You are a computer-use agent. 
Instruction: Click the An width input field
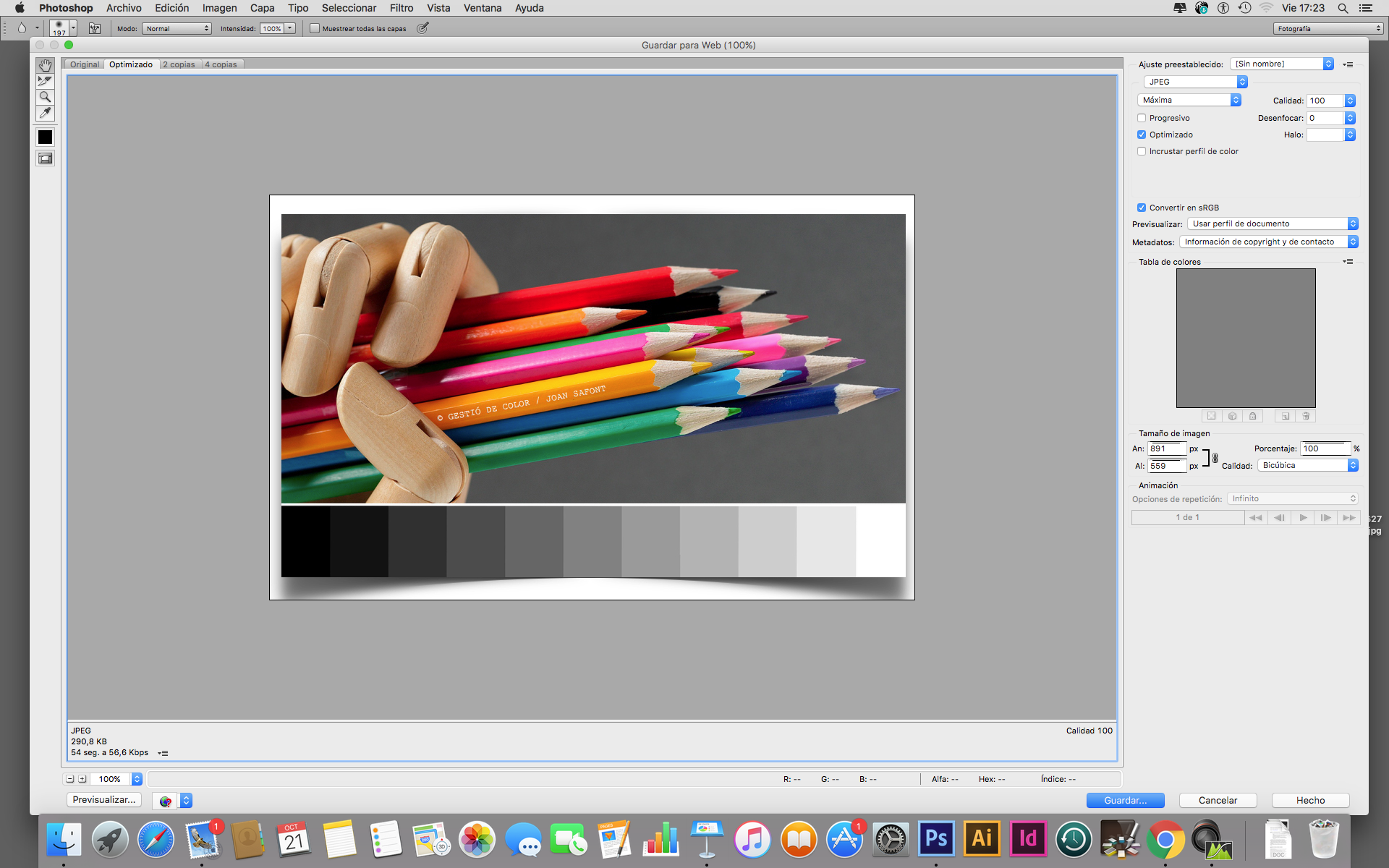click(1166, 448)
